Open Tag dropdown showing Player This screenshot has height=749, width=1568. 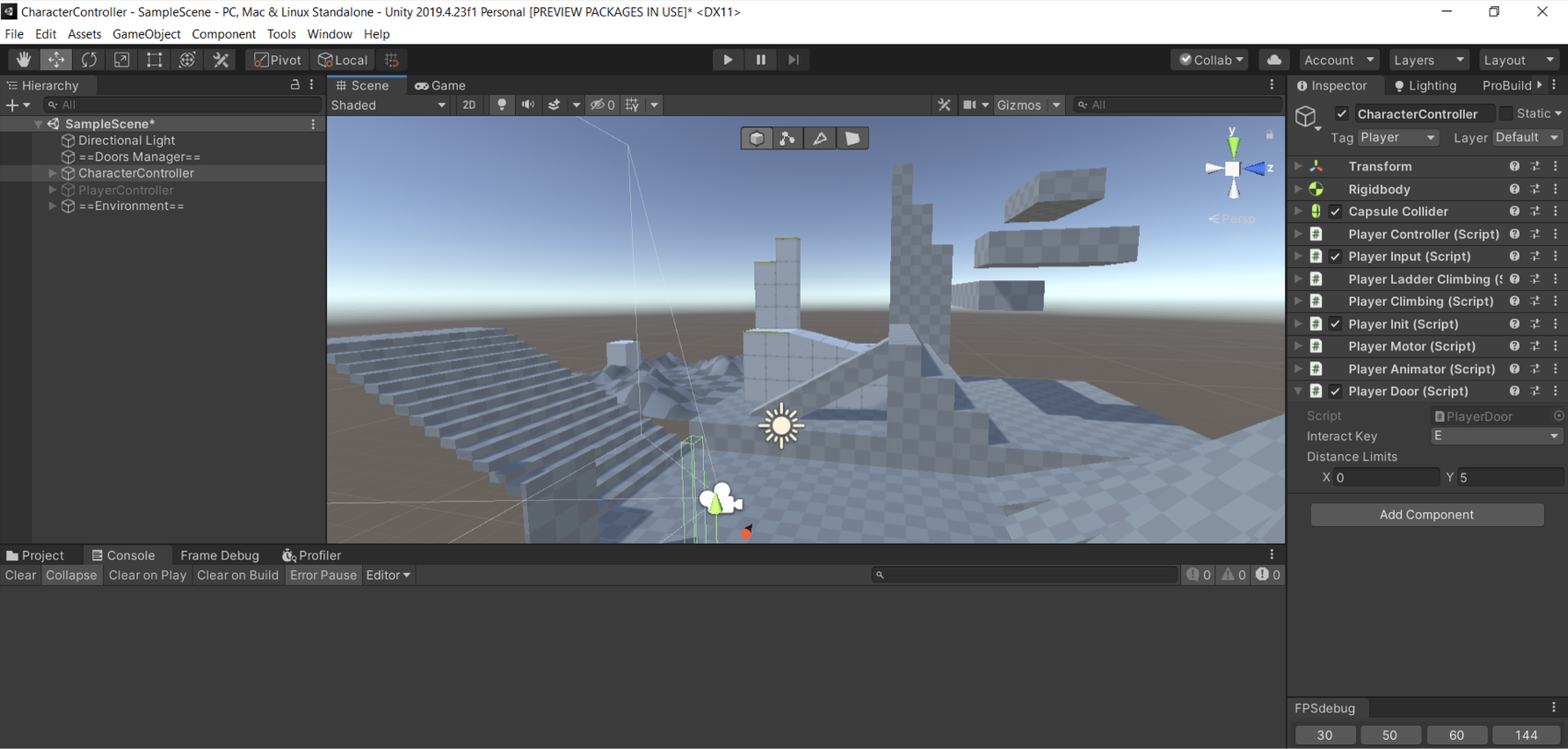(1398, 137)
